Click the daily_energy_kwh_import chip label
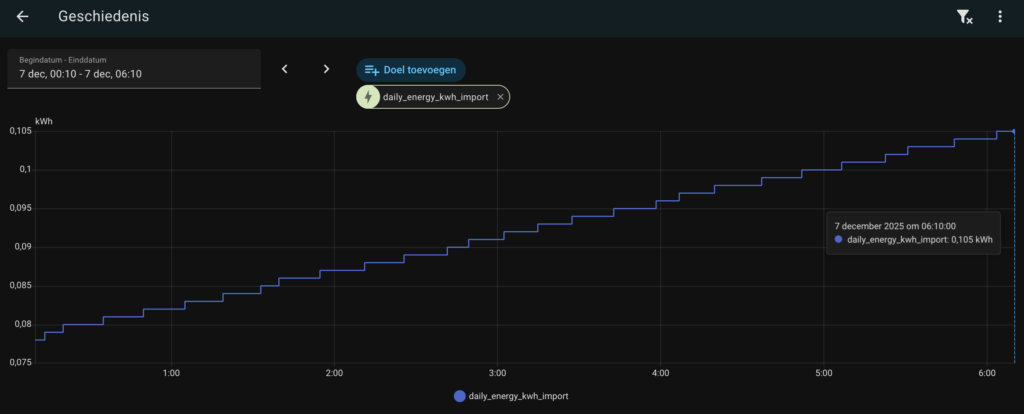This screenshot has width=1024, height=414. tap(438, 97)
